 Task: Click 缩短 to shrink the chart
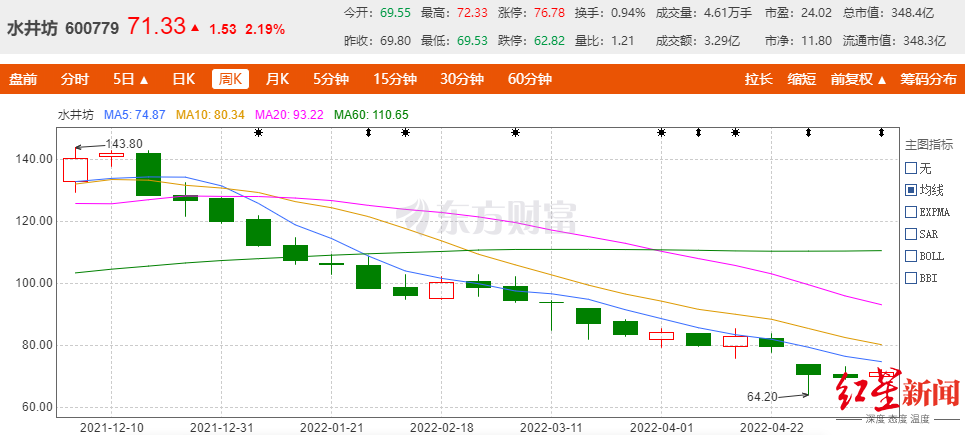coord(802,79)
